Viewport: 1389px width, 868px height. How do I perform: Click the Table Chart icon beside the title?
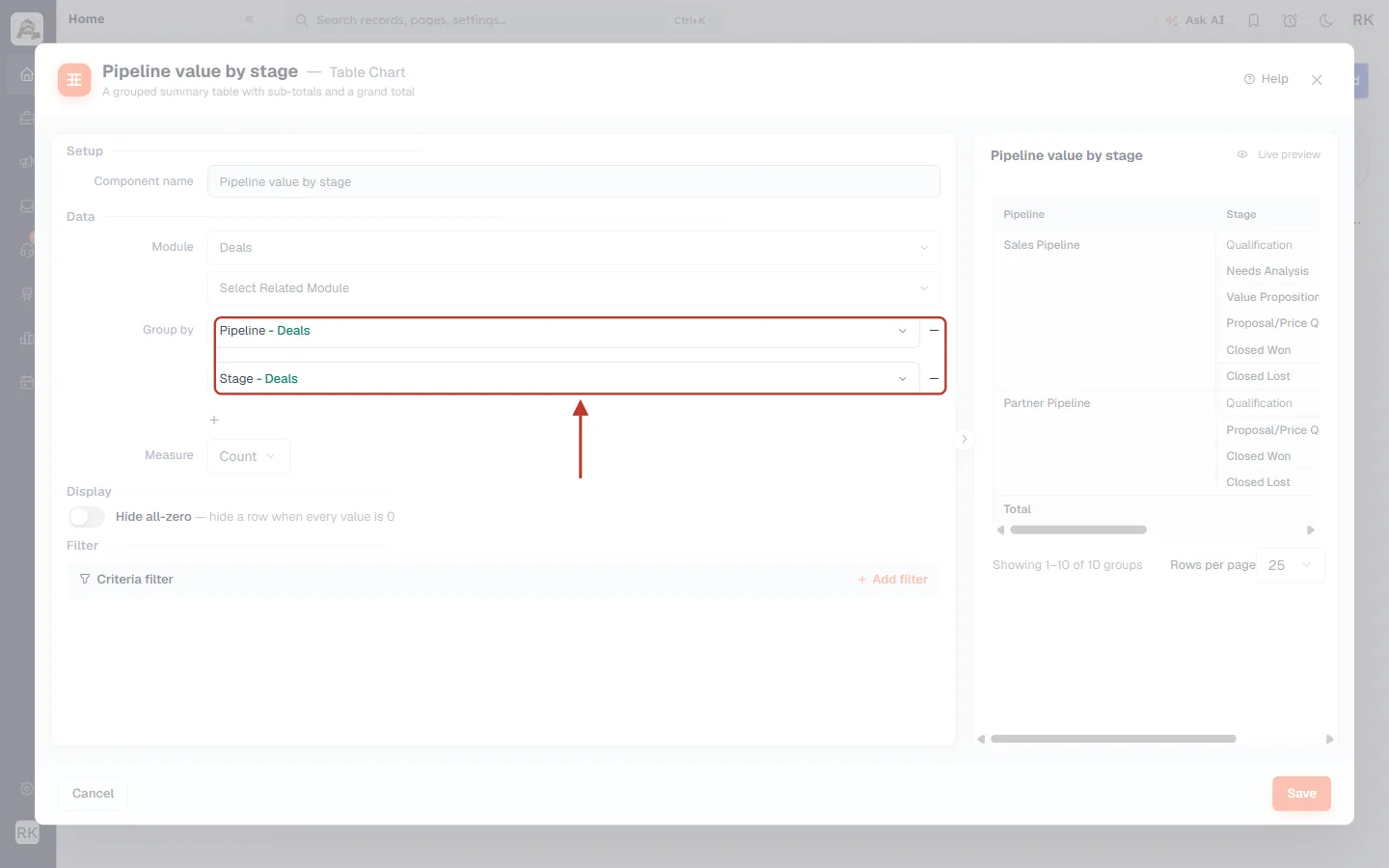[74, 80]
